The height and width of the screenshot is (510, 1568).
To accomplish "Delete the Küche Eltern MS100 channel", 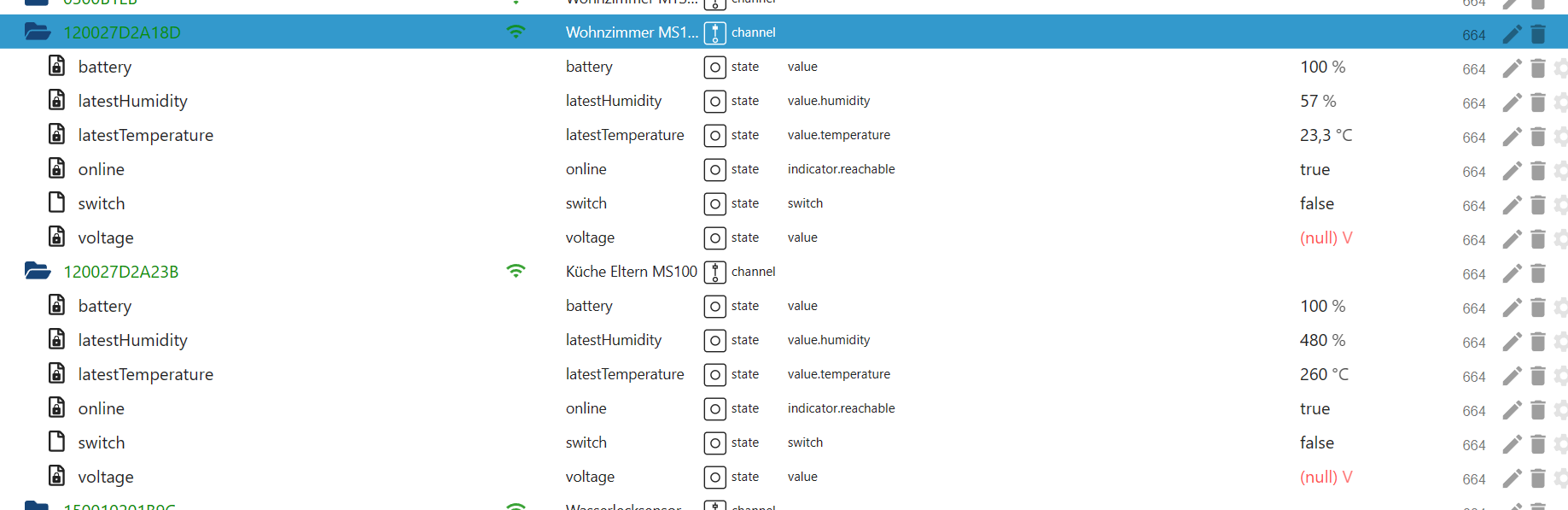I will click(1538, 273).
